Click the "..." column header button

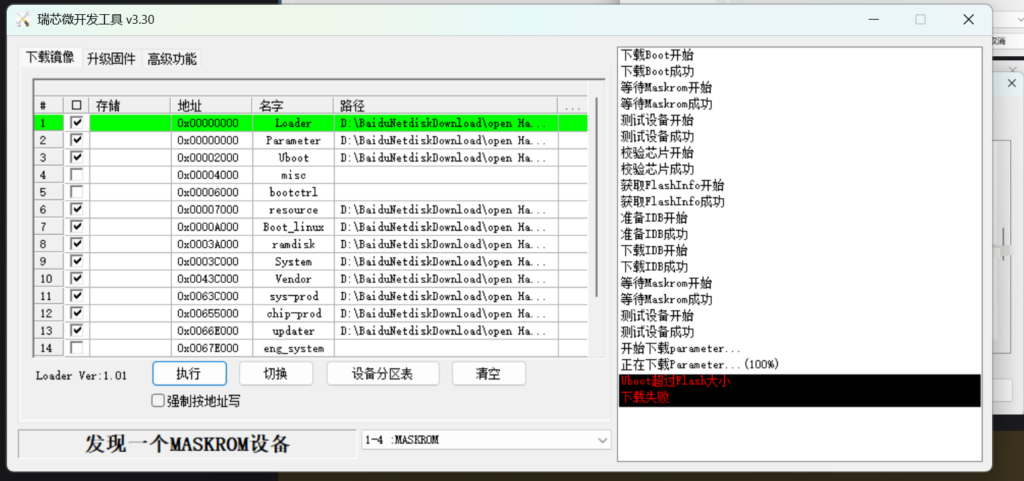tap(572, 106)
